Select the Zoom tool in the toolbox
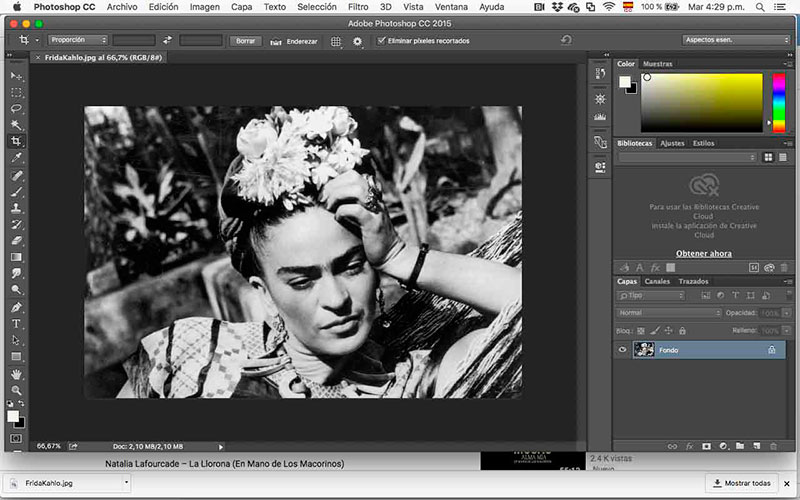 pos(16,391)
